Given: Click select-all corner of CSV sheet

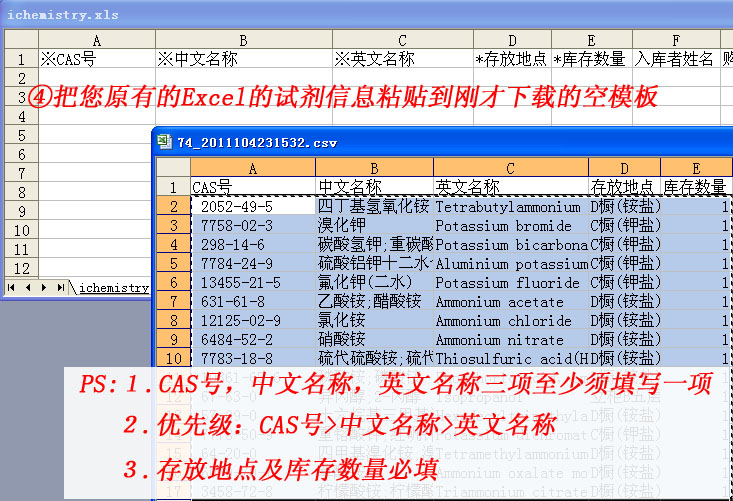Looking at the screenshot, I should [172, 168].
